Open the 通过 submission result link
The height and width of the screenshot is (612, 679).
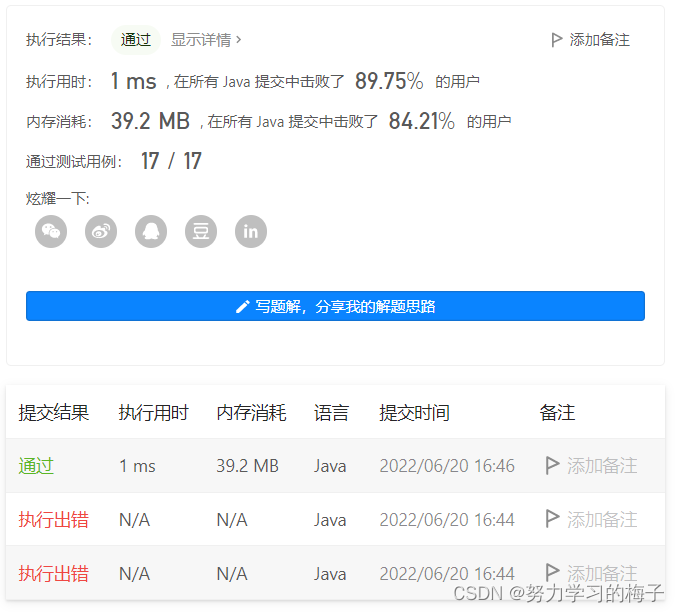point(36,466)
